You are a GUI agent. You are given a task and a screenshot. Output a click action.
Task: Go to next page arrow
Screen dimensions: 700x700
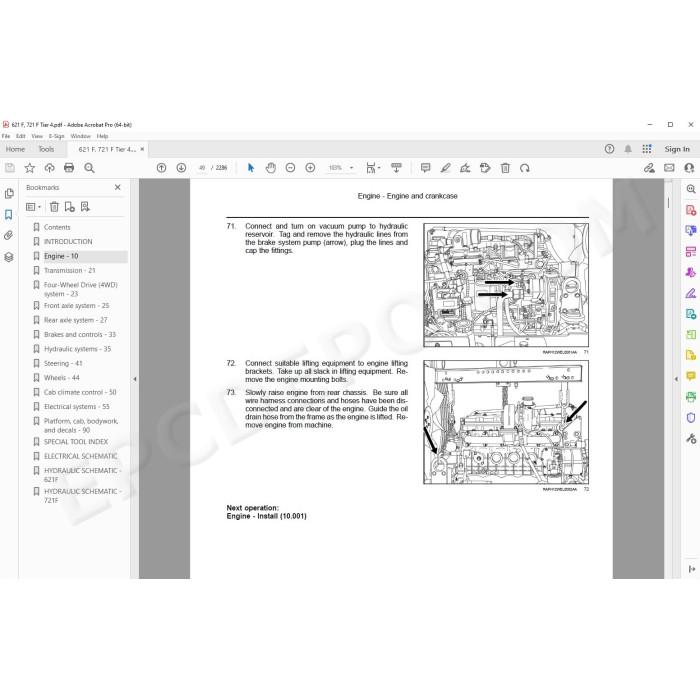pyautogui.click(x=181, y=168)
